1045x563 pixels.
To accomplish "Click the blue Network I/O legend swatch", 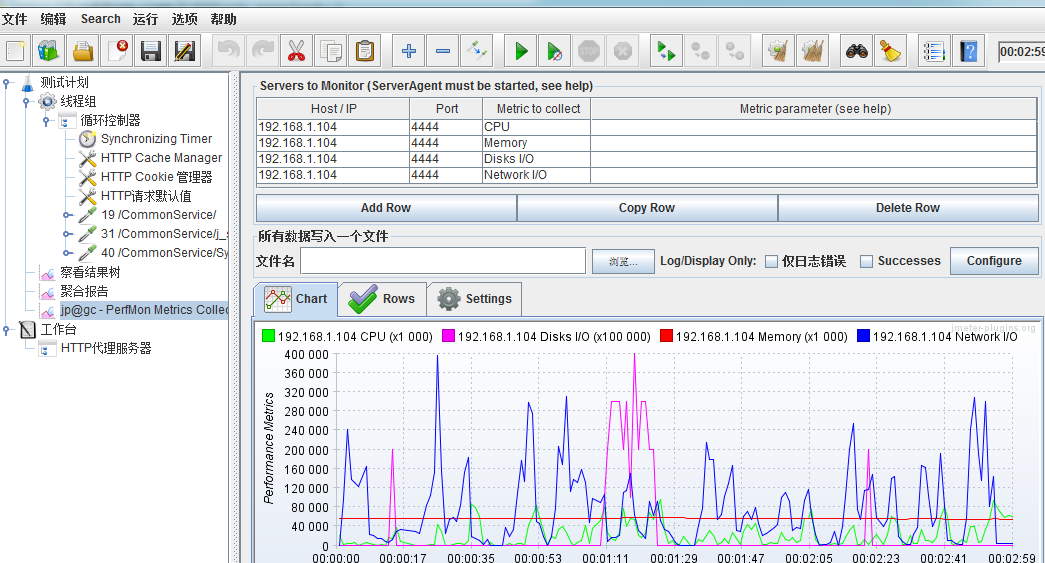I will click(x=864, y=336).
